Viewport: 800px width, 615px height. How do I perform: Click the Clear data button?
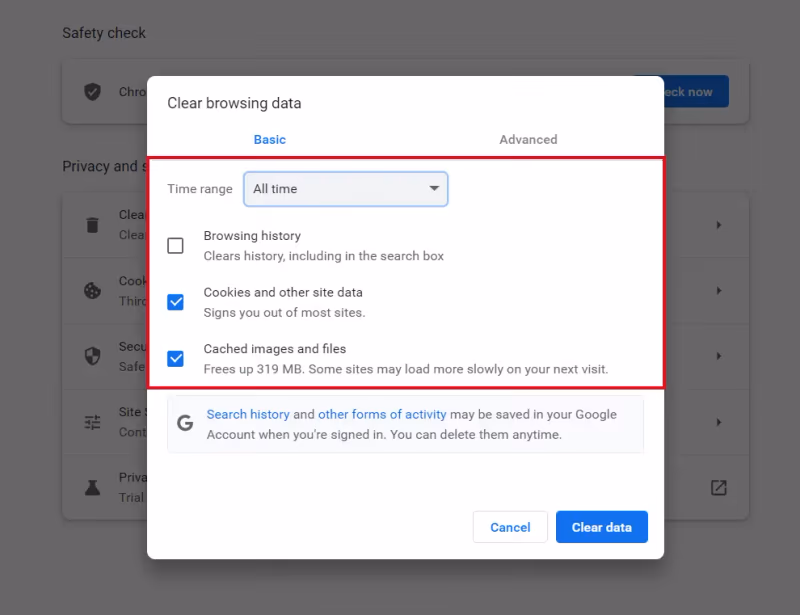pyautogui.click(x=601, y=527)
